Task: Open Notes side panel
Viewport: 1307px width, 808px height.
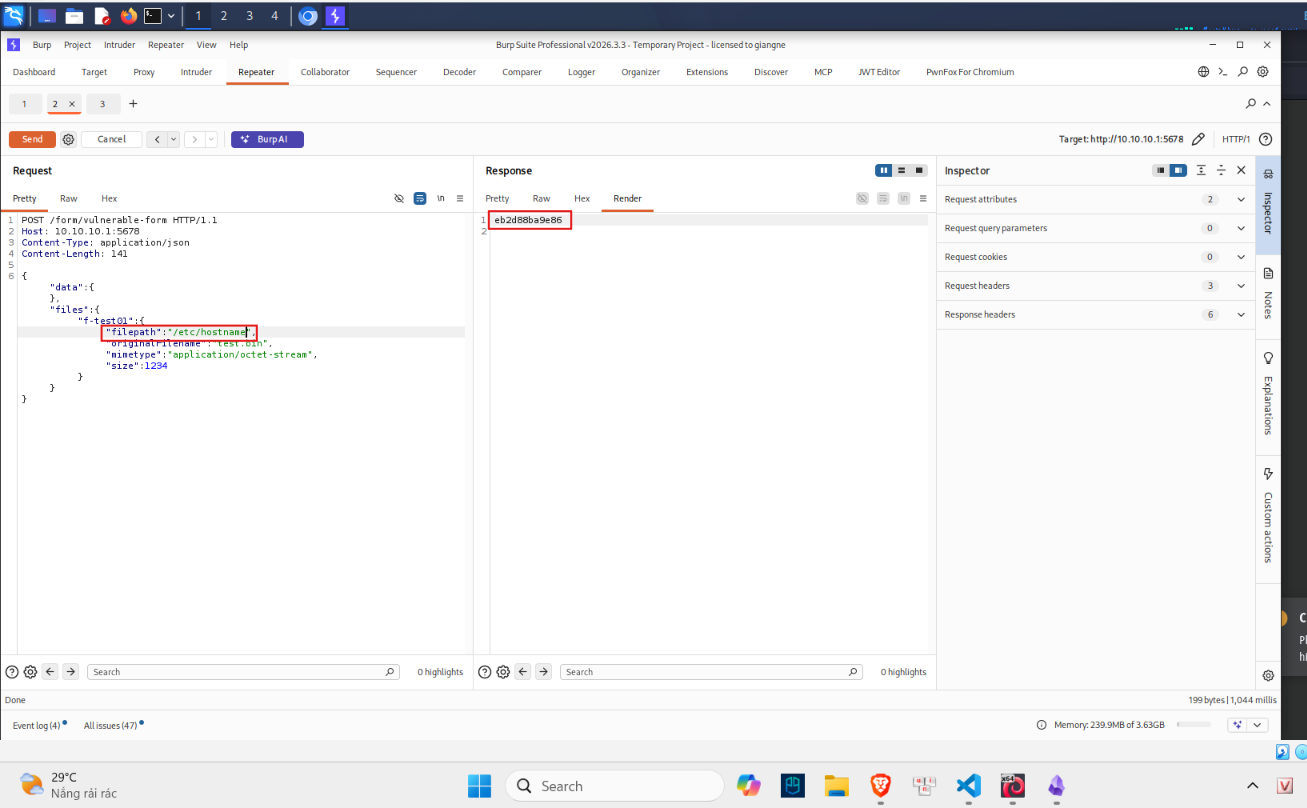Action: [1268, 292]
